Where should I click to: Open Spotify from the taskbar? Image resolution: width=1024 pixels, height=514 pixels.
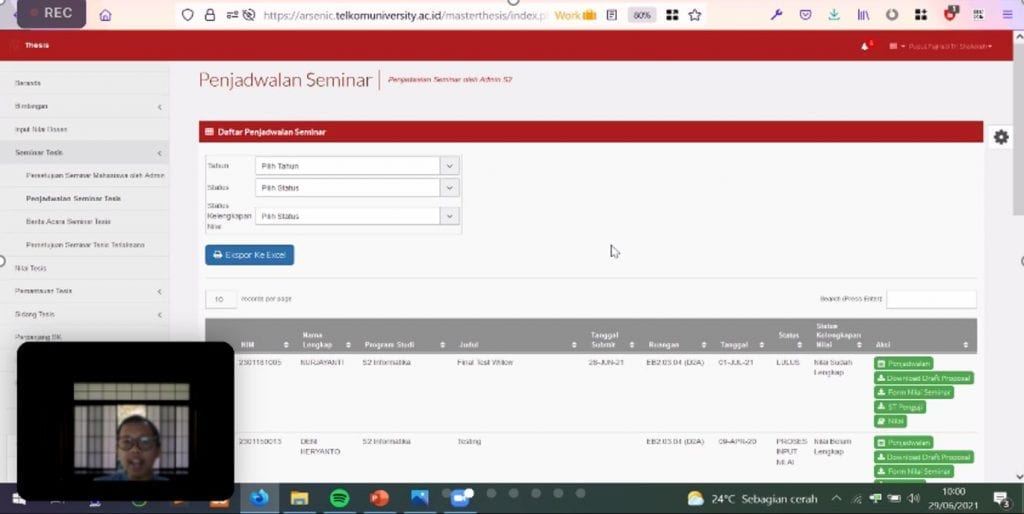(x=339, y=498)
